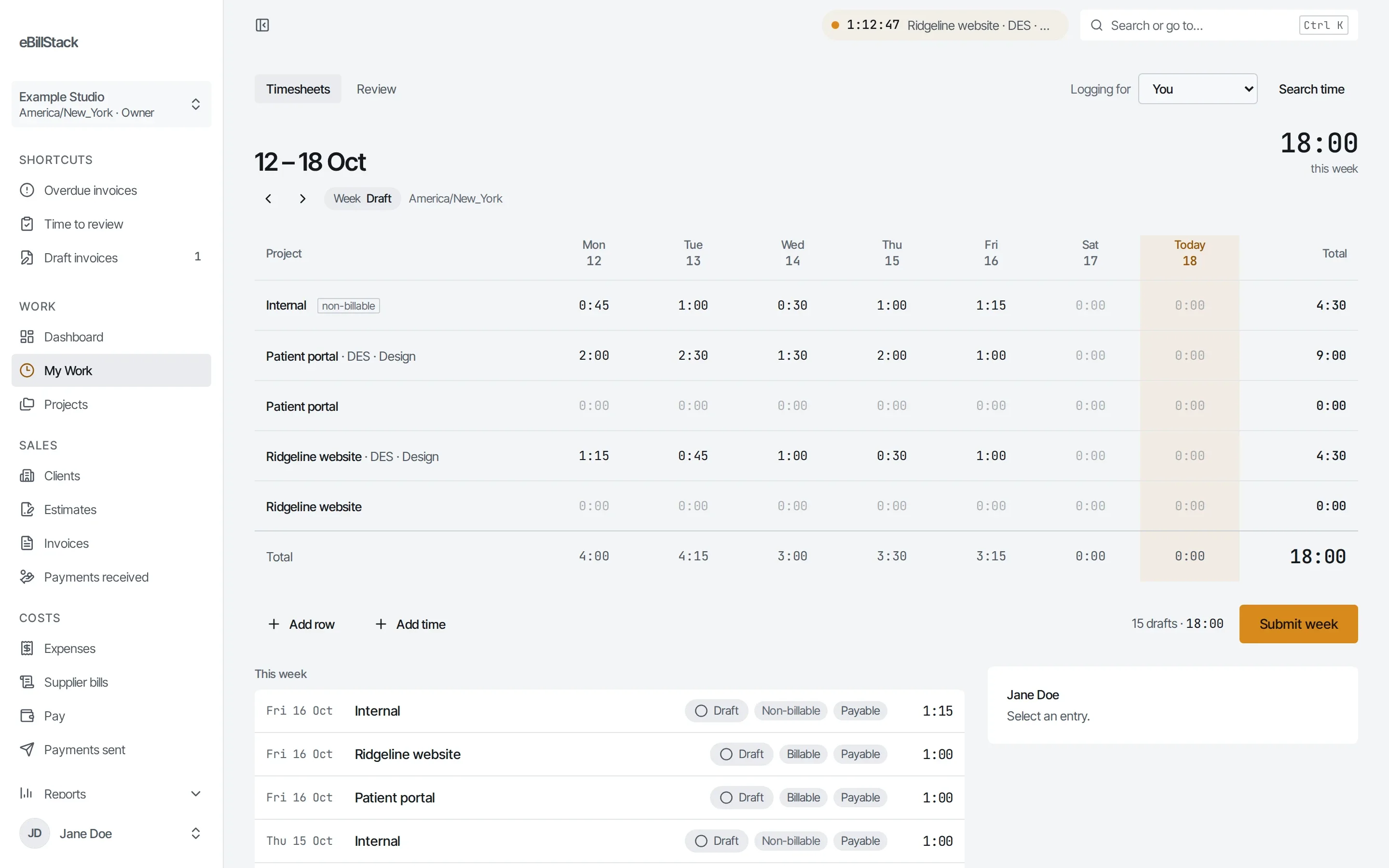Submit the week timesheet
Image resolution: width=1389 pixels, height=868 pixels.
click(1298, 624)
